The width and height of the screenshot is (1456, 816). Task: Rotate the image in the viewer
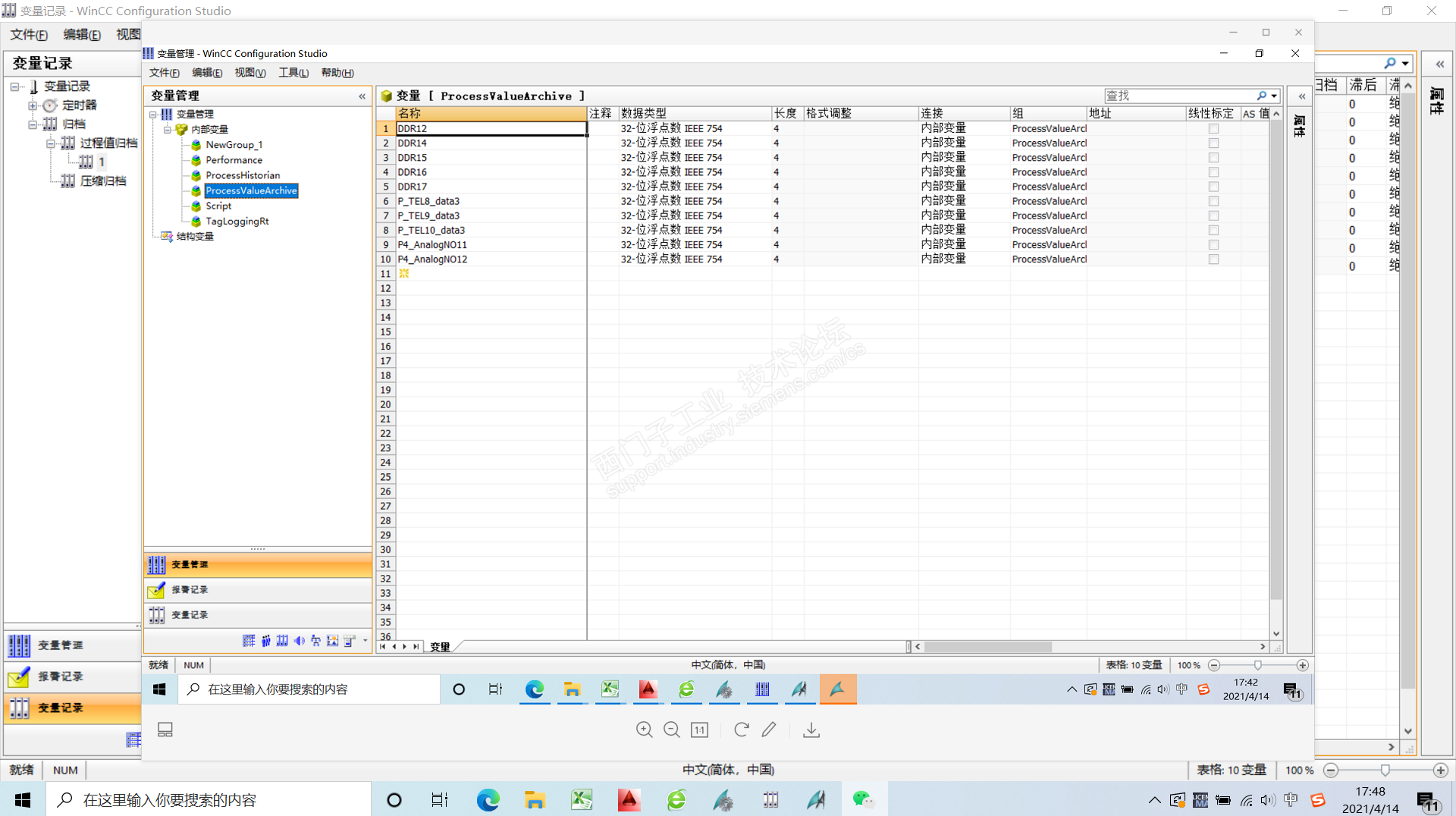741,730
